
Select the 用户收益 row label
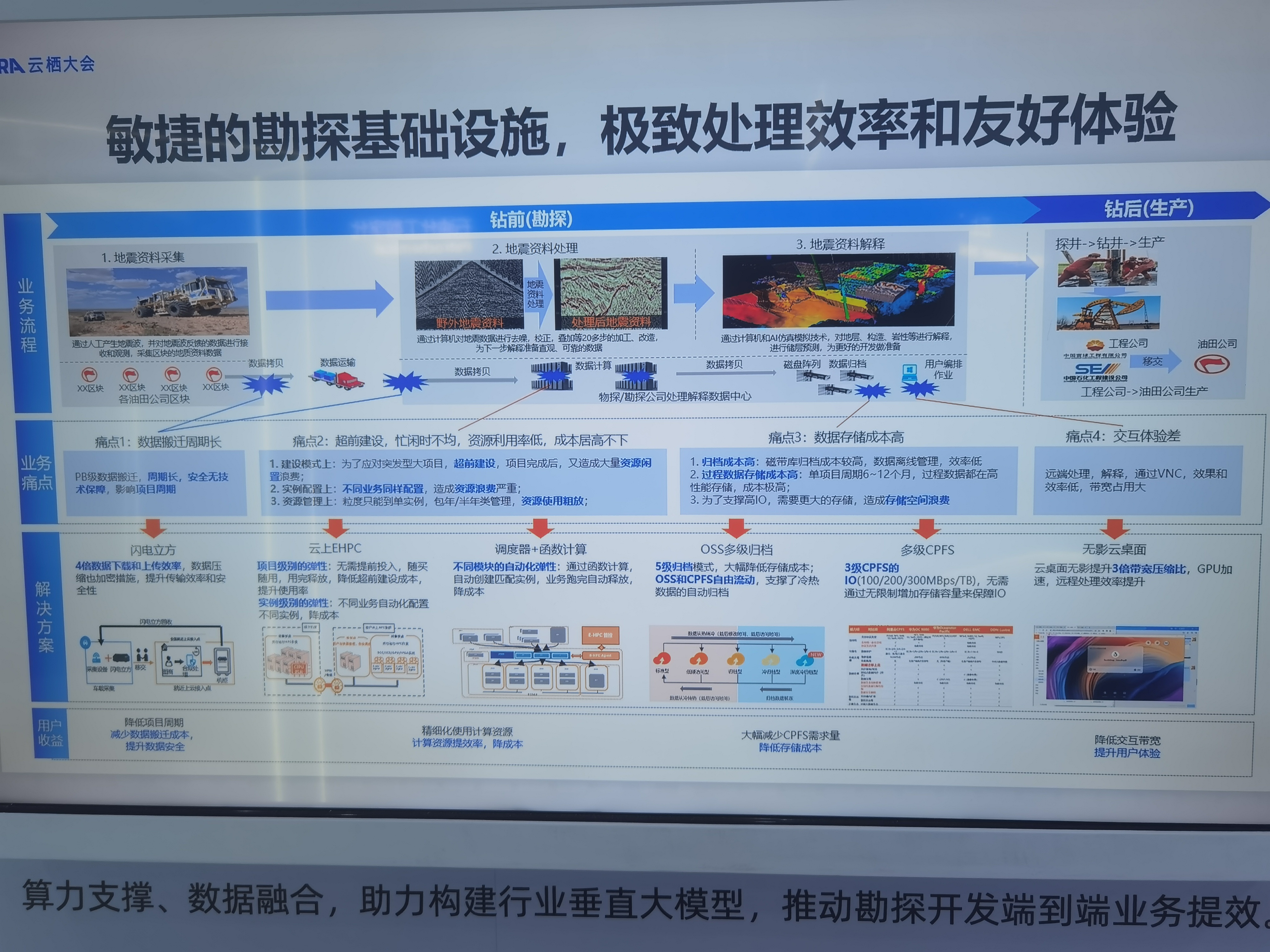[51, 733]
